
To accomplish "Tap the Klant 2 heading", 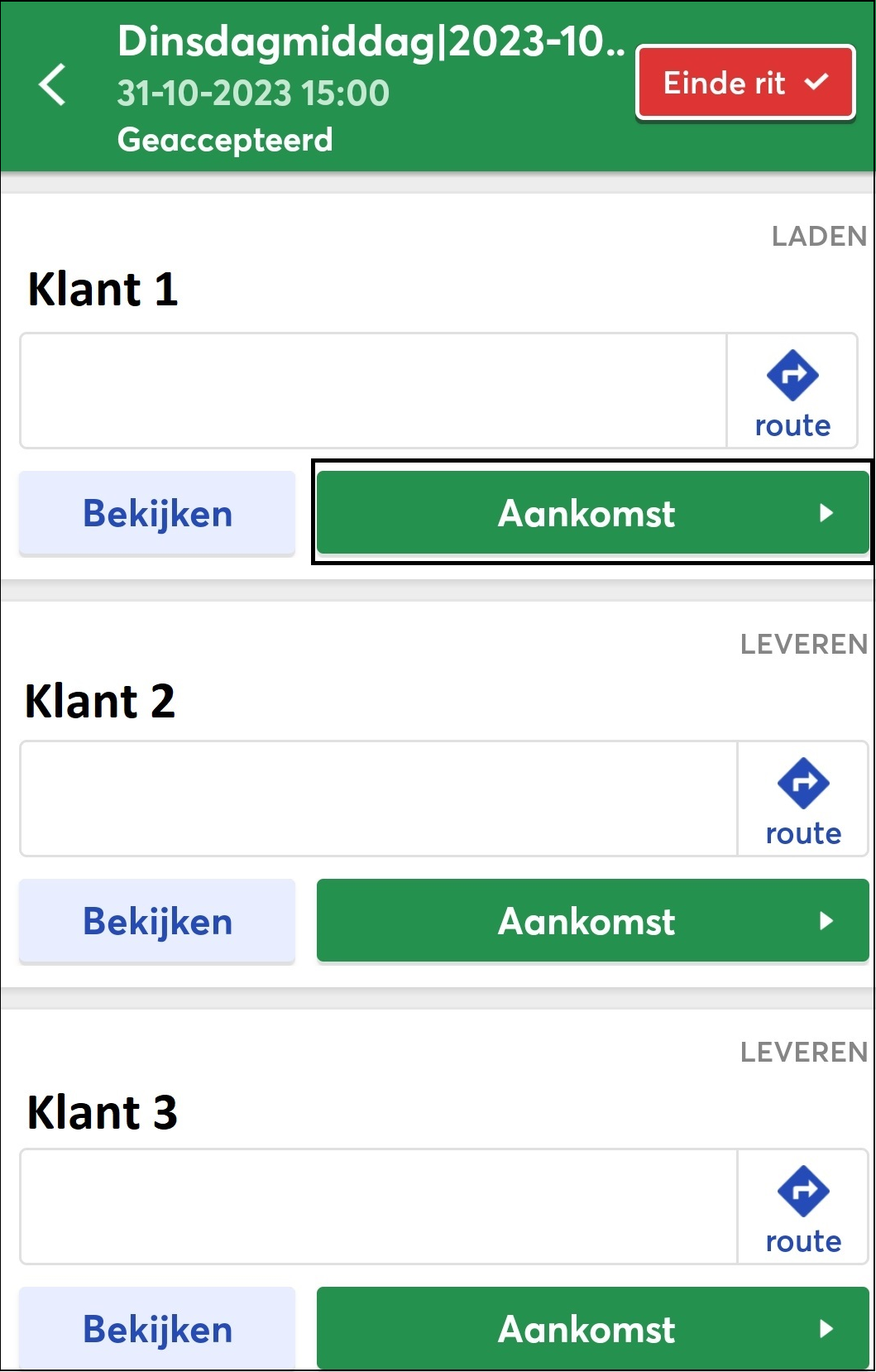I will point(100,702).
